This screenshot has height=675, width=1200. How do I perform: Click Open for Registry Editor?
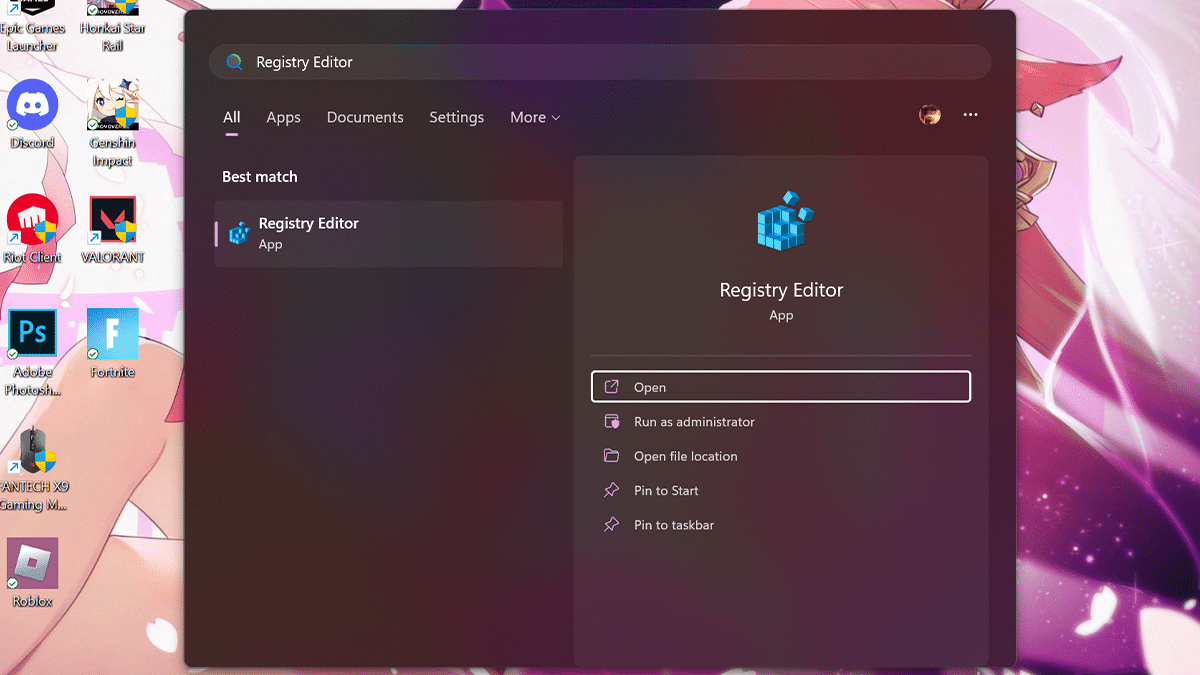781,387
